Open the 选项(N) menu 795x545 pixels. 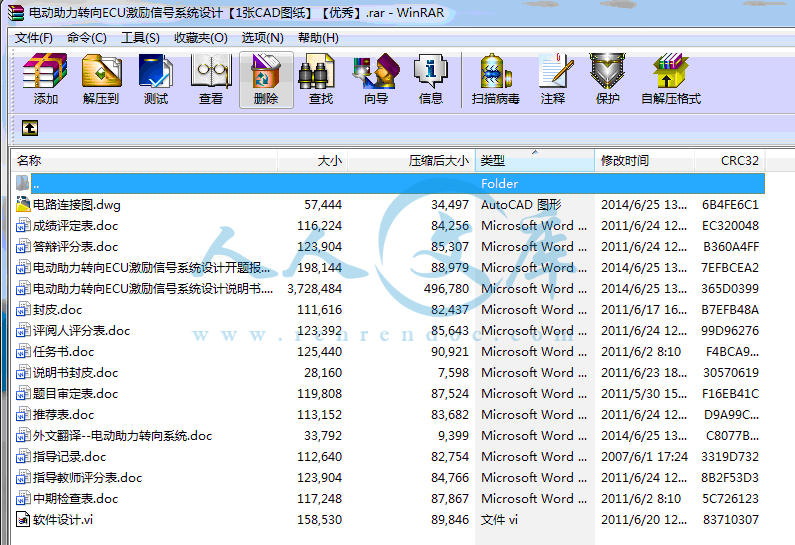point(263,38)
